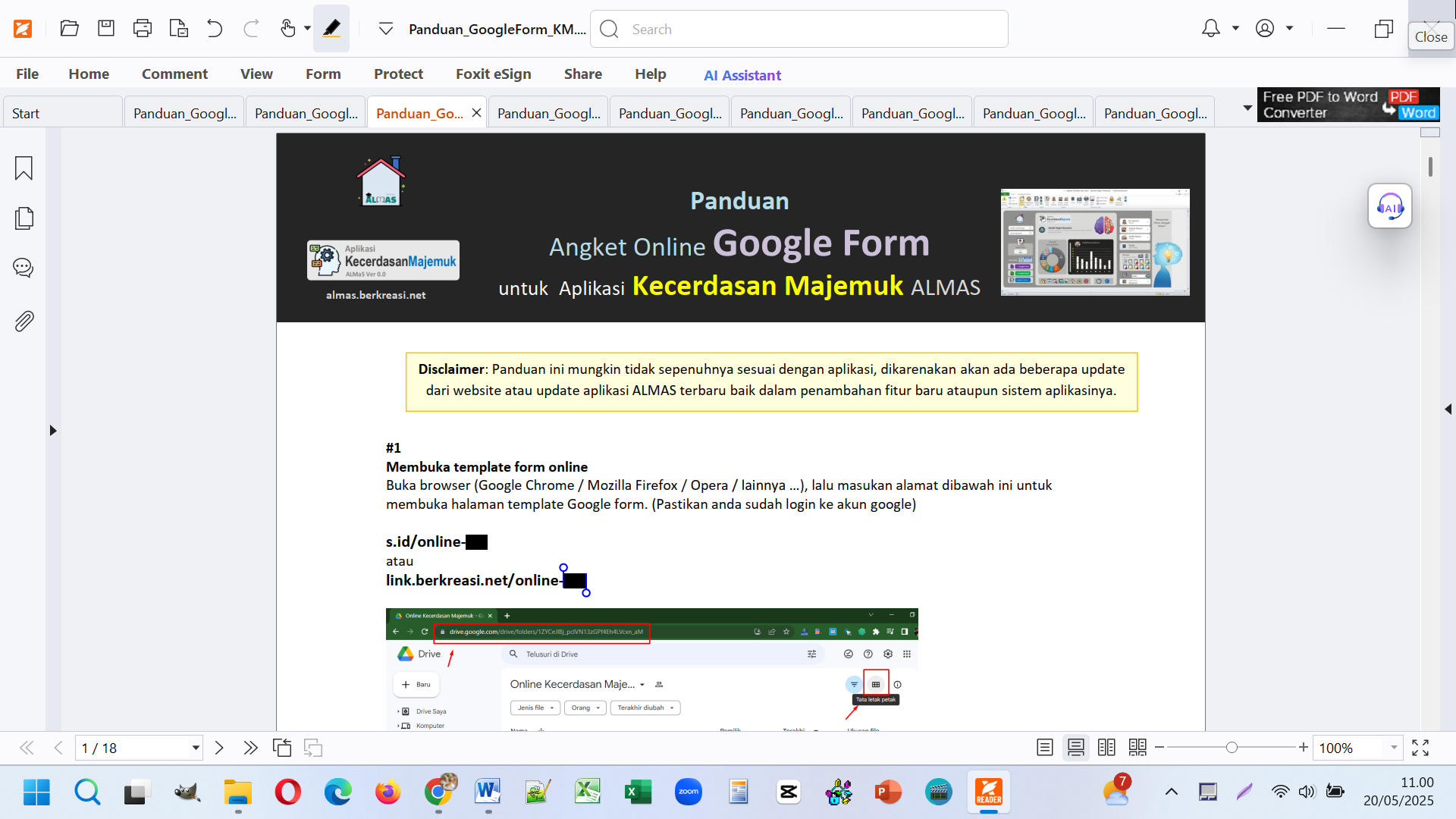Screen dimensions: 1456x819
Task: Switch to single page view mode
Action: click(x=1044, y=748)
